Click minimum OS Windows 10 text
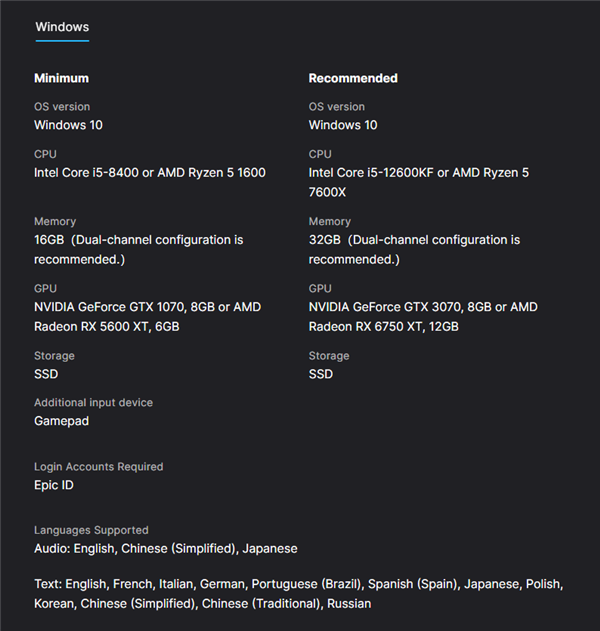The image size is (600, 631). click(68, 125)
